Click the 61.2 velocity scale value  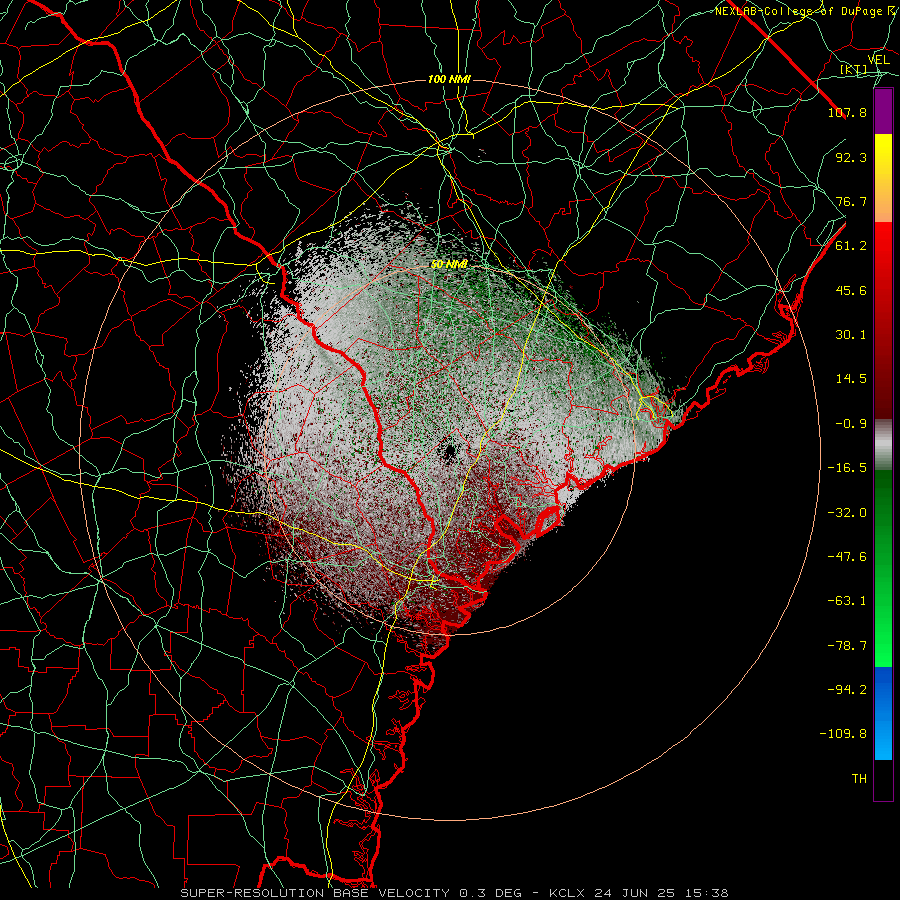(x=851, y=246)
